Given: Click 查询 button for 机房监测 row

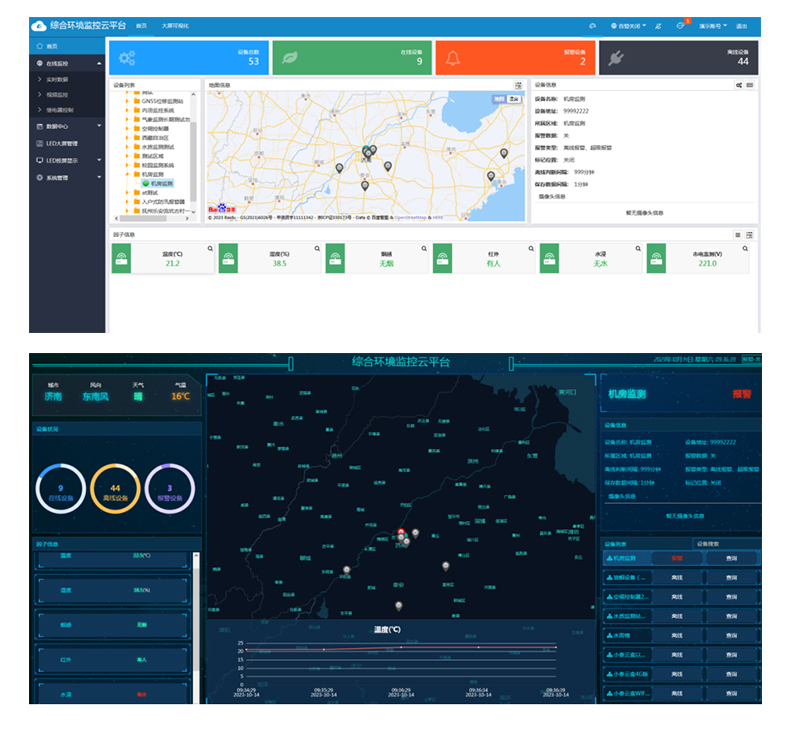Looking at the screenshot, I should pos(731,558).
